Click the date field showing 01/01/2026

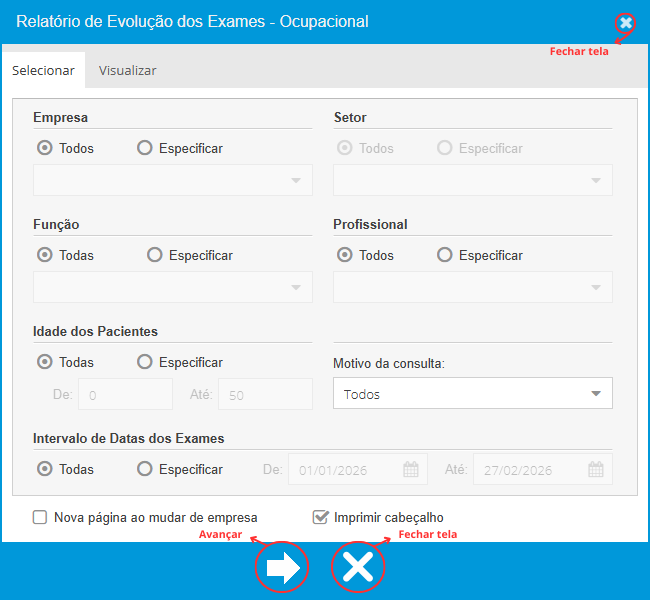pyautogui.click(x=358, y=469)
